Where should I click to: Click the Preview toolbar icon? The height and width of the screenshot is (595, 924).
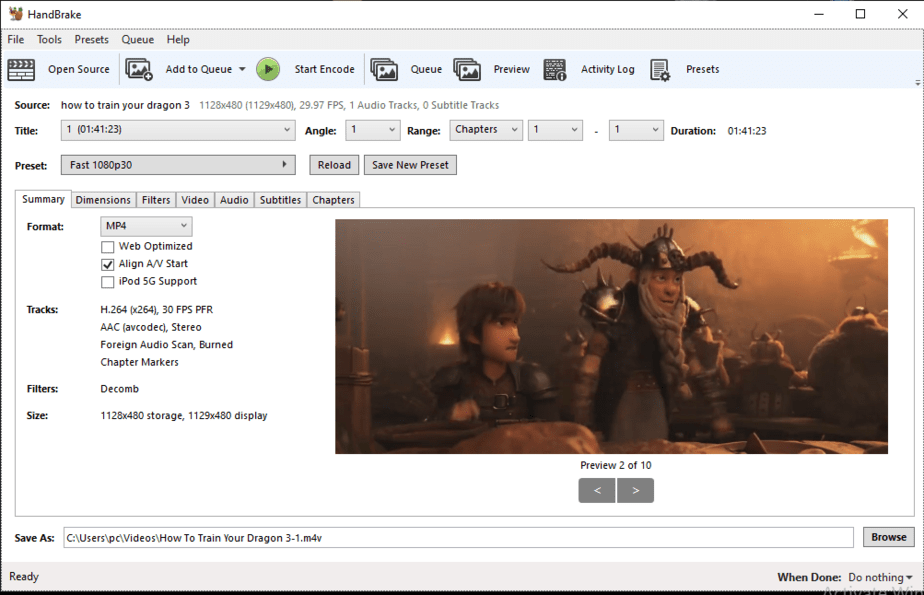[467, 69]
